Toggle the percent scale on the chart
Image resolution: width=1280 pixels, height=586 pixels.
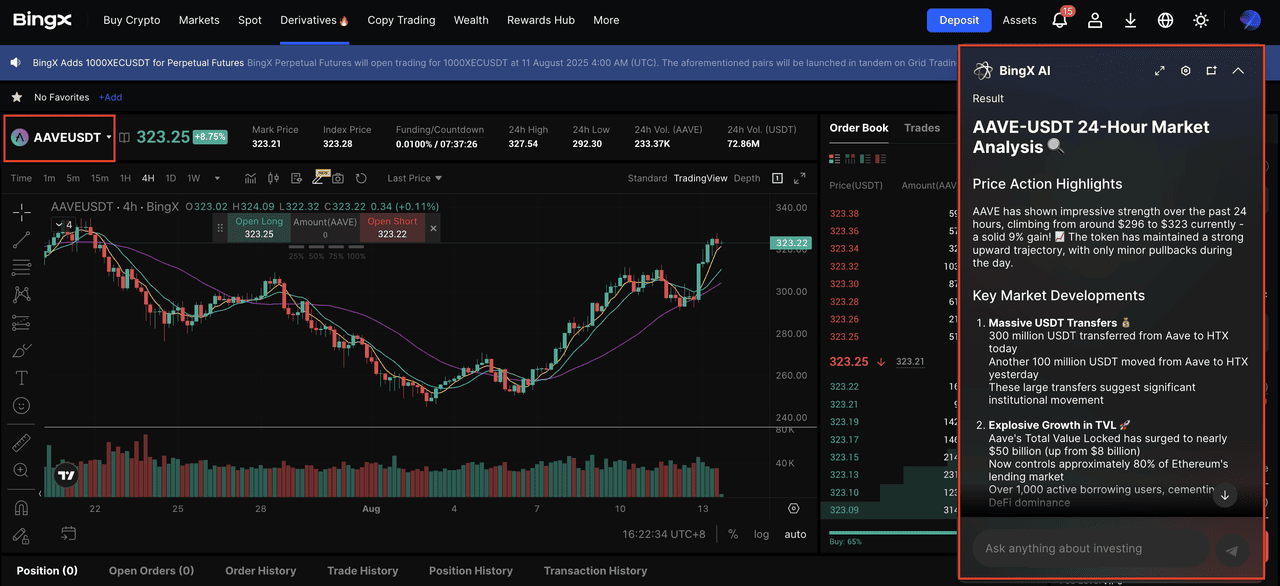pyautogui.click(x=733, y=534)
